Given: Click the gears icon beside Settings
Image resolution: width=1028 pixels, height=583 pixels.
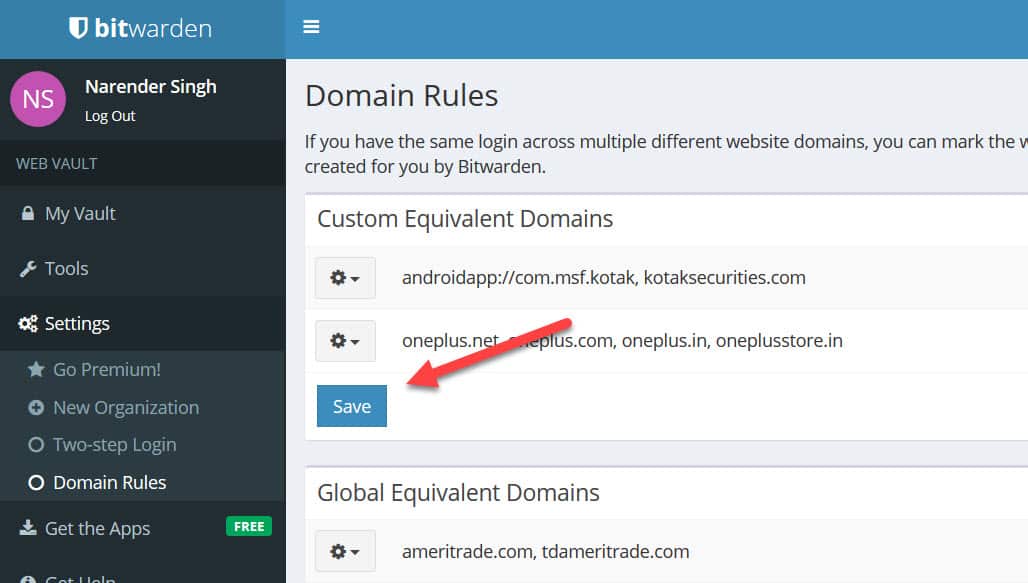Looking at the screenshot, I should pyautogui.click(x=28, y=324).
